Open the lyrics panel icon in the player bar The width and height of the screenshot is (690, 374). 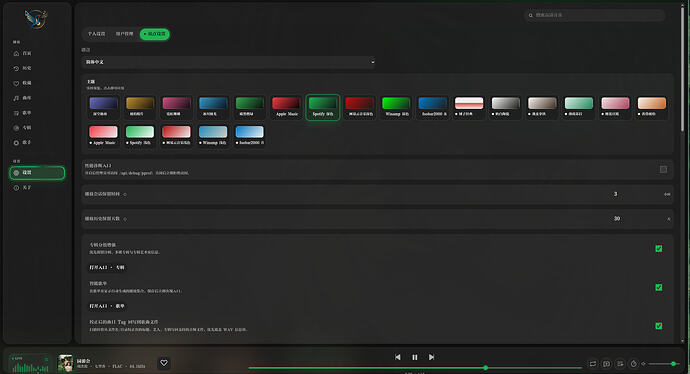[x=606, y=363]
